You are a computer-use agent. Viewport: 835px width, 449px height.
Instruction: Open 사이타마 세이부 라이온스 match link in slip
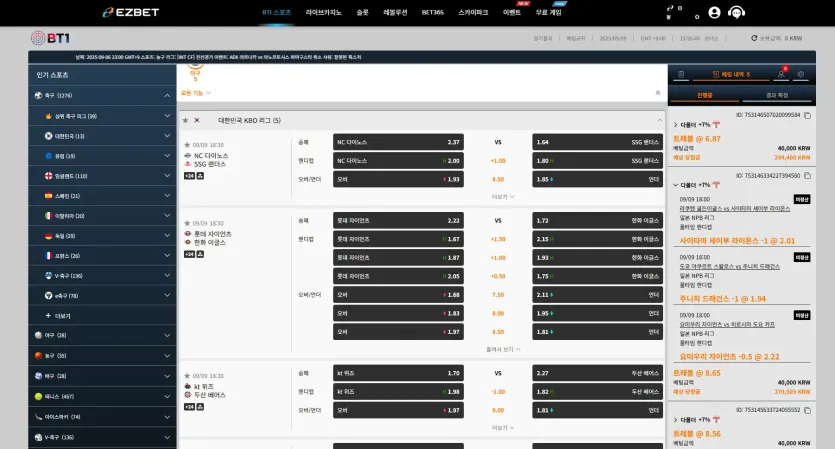tap(734, 209)
